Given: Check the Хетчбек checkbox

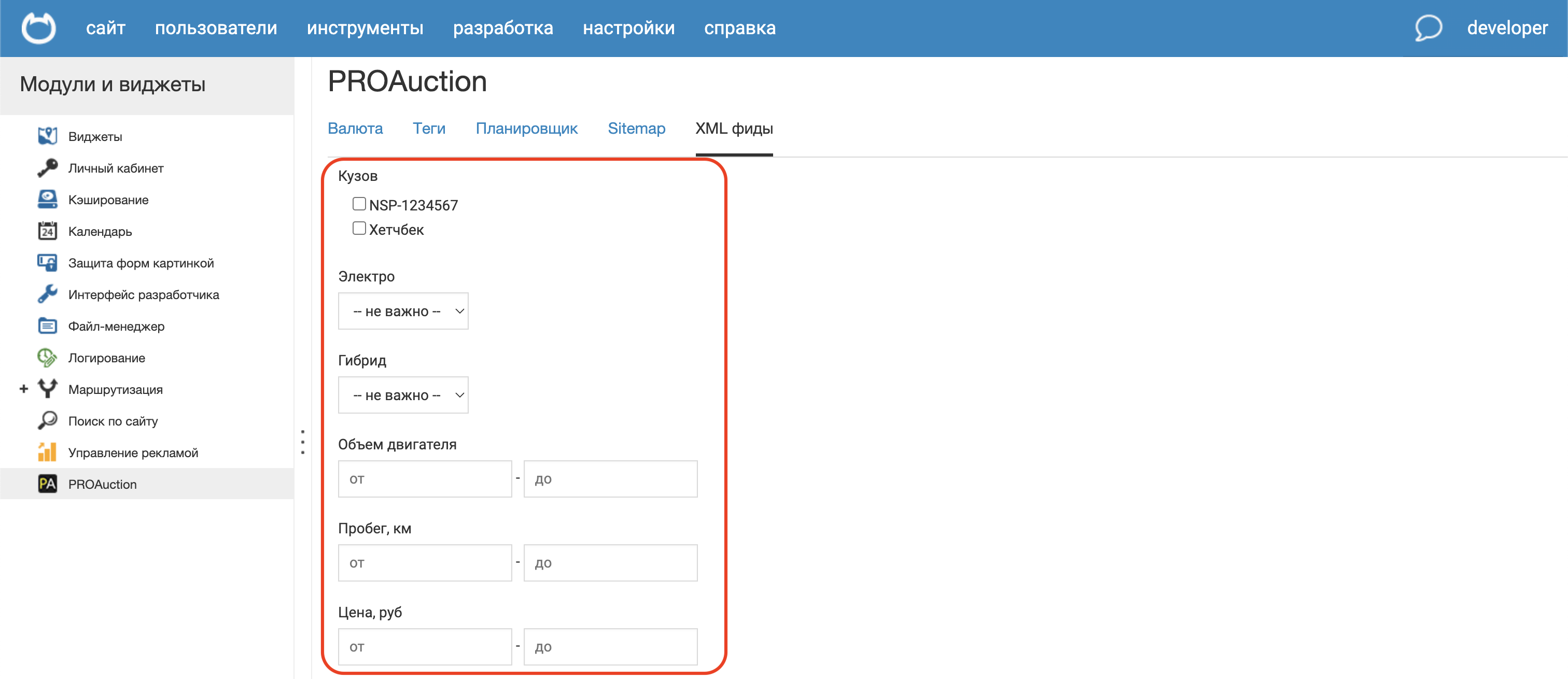Looking at the screenshot, I should tap(359, 228).
